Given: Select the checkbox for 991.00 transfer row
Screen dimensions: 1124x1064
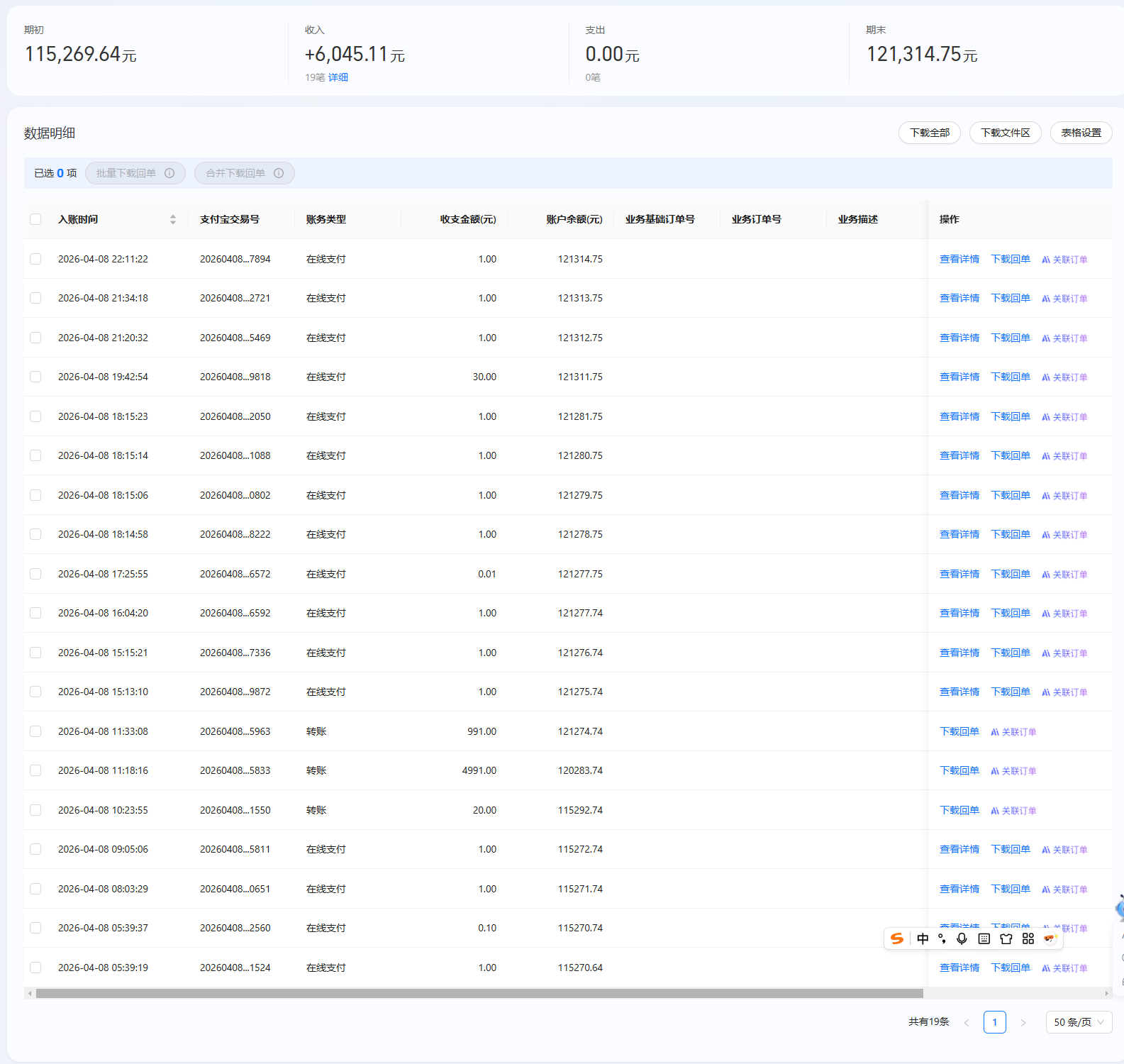Looking at the screenshot, I should (x=35, y=731).
